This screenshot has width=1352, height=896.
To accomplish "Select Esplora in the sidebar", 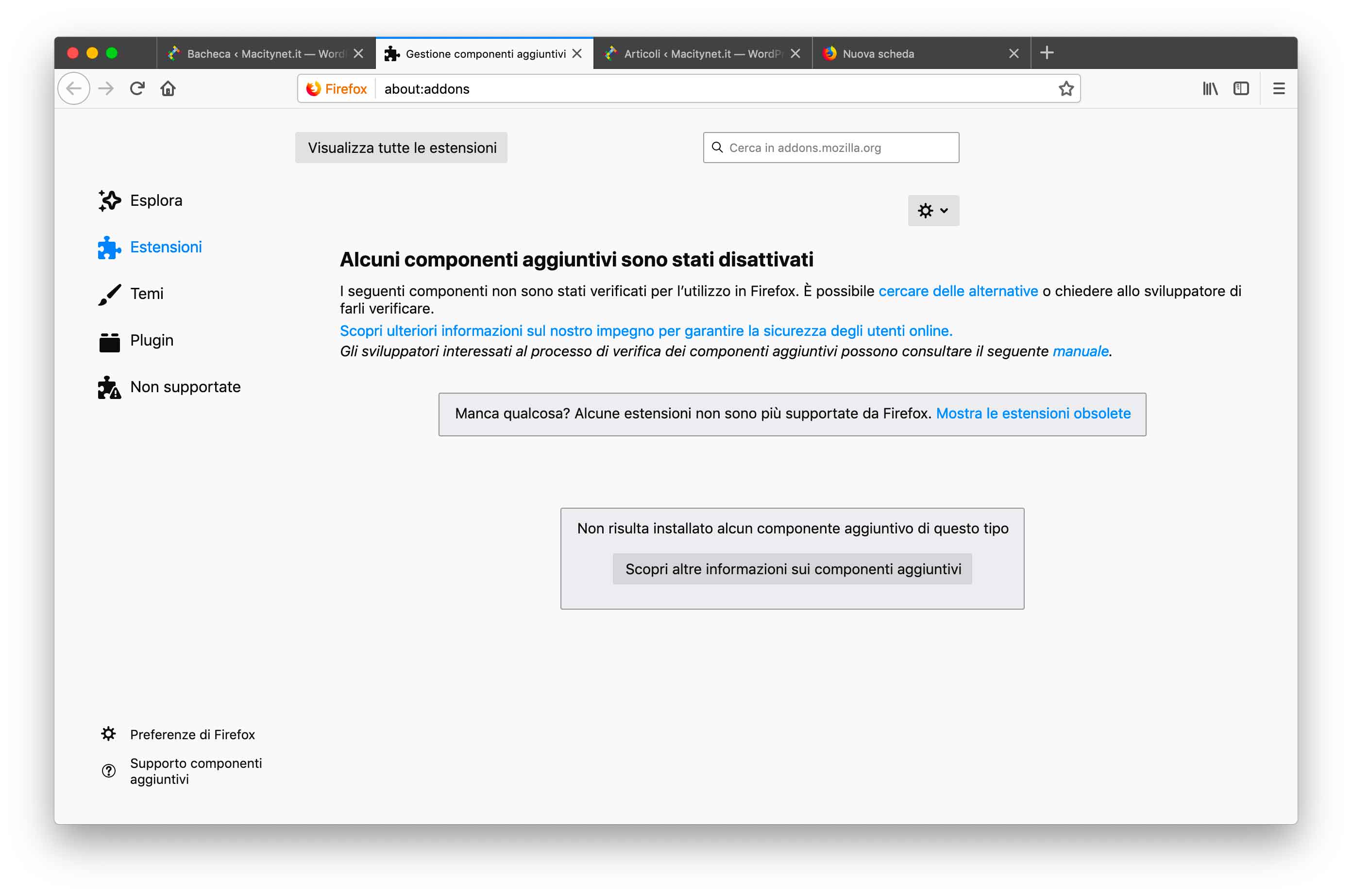I will pyautogui.click(x=155, y=200).
